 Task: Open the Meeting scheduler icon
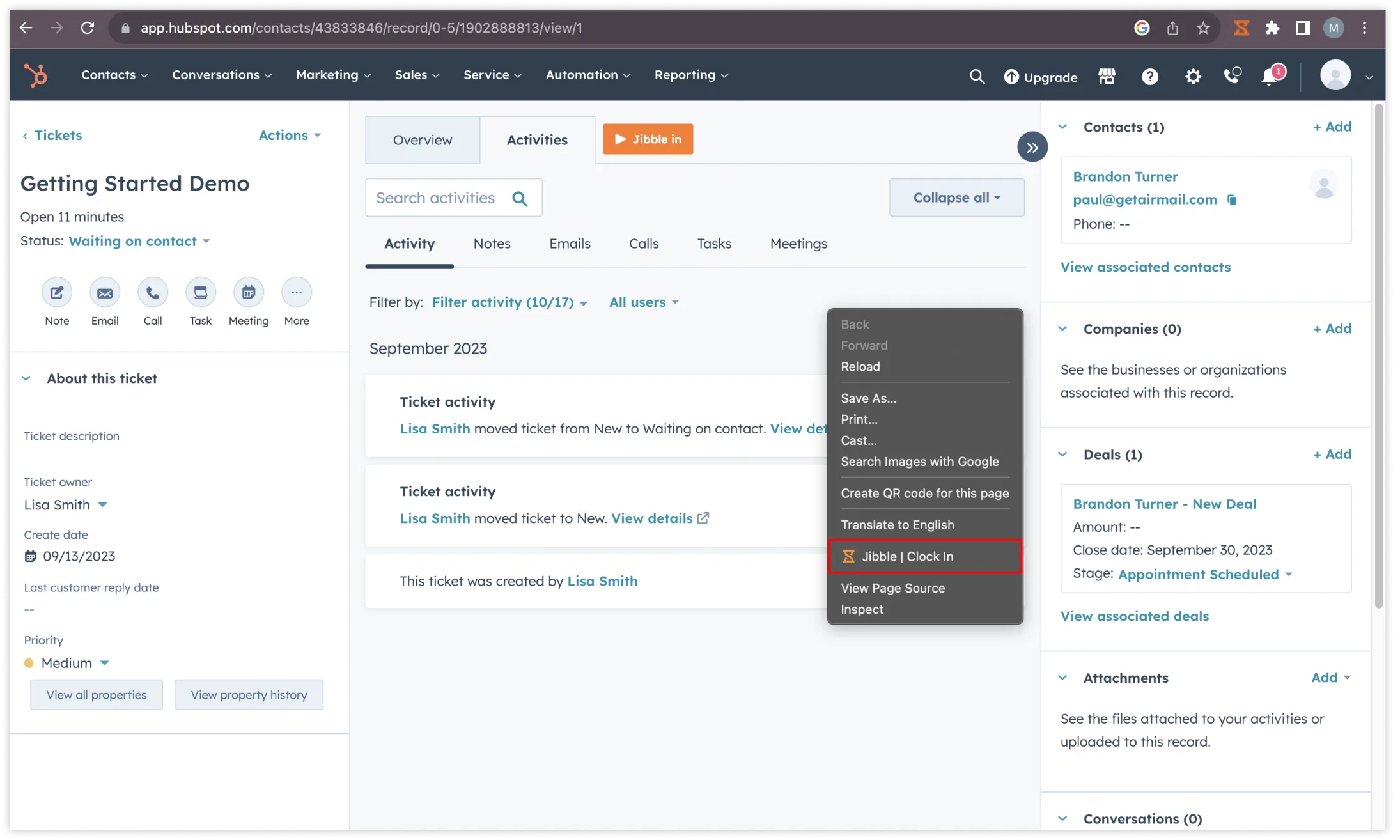[248, 293]
